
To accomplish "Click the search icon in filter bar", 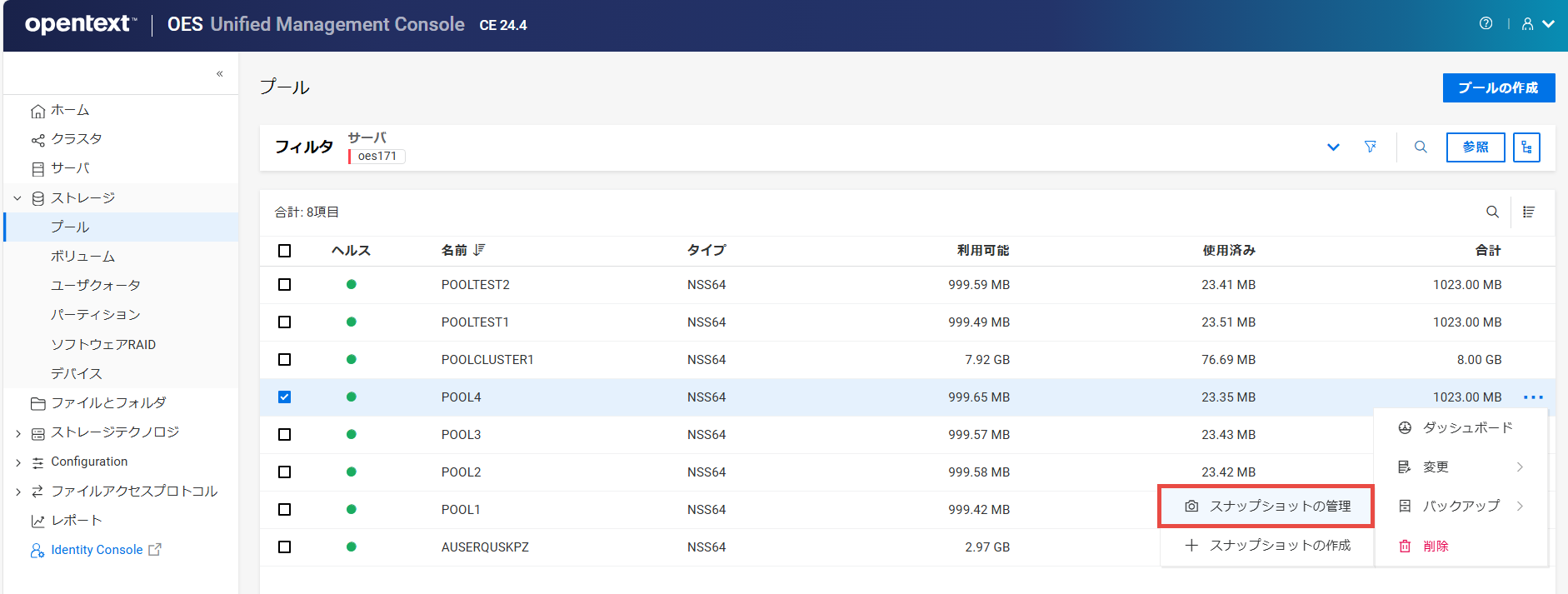I will pyautogui.click(x=1421, y=147).
